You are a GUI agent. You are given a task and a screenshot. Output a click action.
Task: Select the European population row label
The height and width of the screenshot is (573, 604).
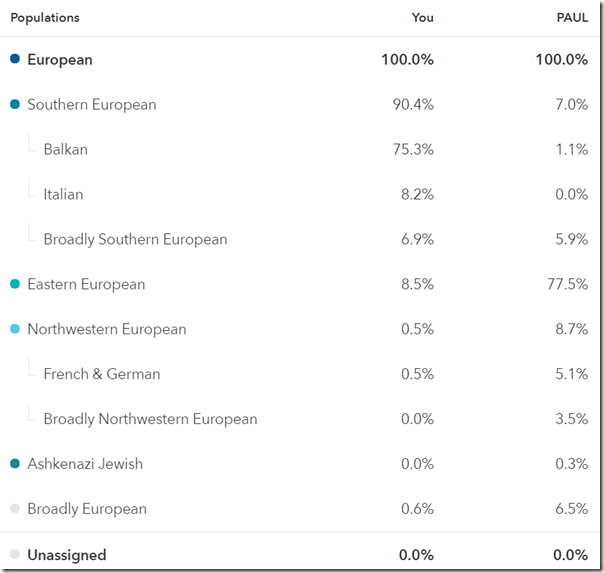60,59
